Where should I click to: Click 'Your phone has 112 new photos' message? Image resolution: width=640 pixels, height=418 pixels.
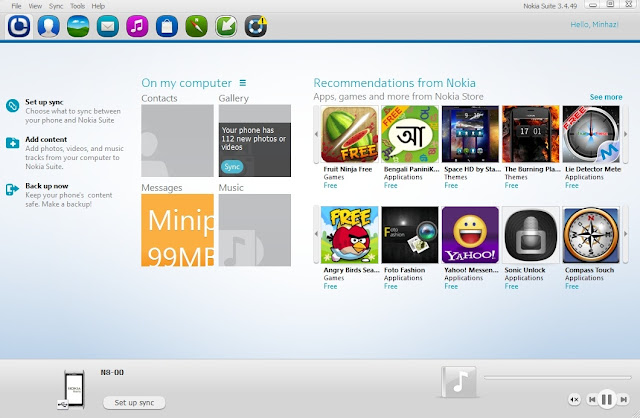253,139
